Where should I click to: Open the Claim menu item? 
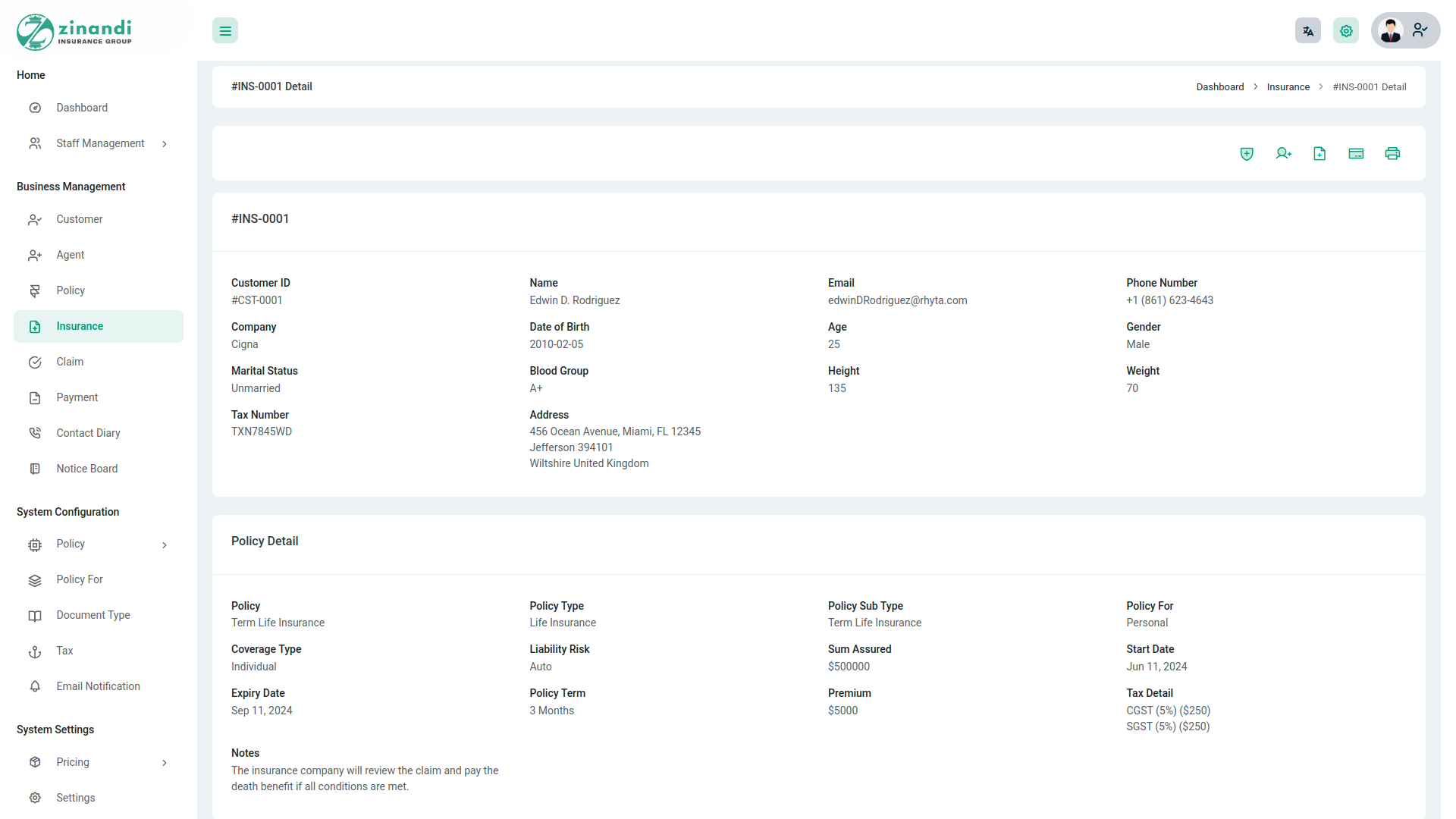point(70,362)
